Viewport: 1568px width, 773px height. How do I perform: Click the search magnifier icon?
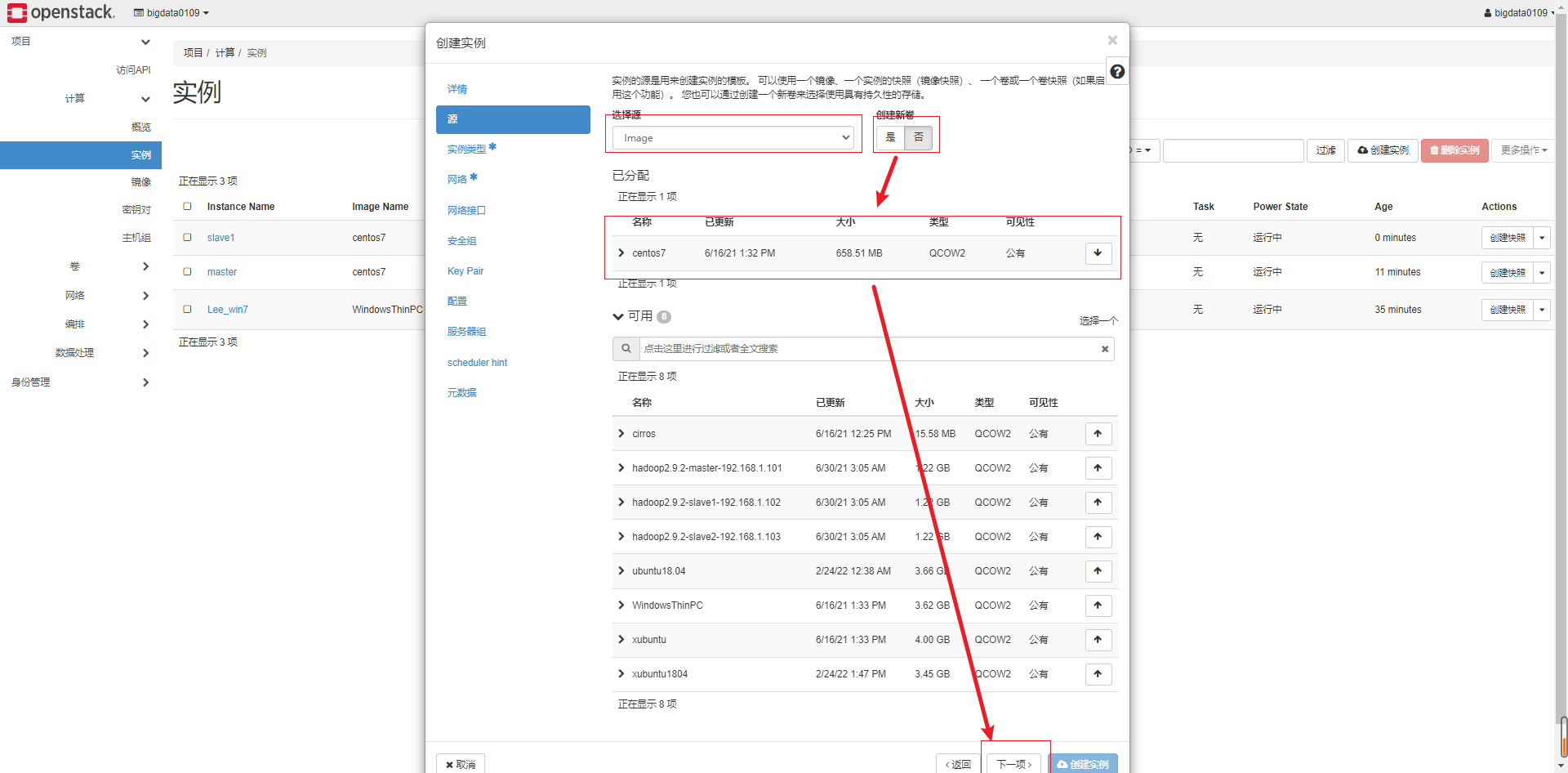[626, 349]
